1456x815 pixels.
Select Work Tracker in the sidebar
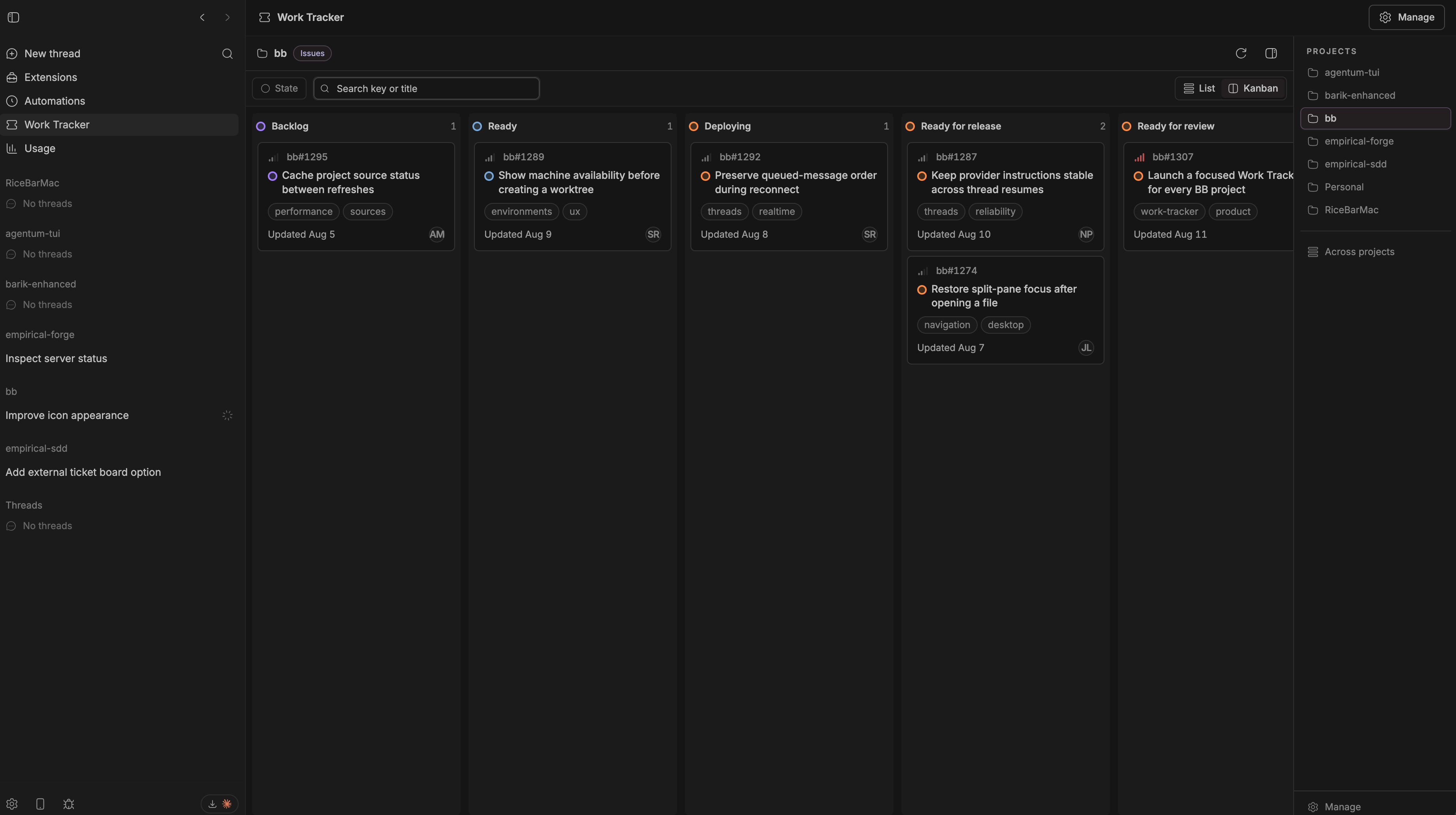[119, 125]
